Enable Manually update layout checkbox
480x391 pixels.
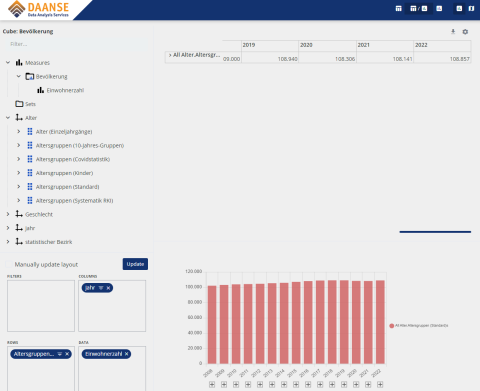coord(9,264)
